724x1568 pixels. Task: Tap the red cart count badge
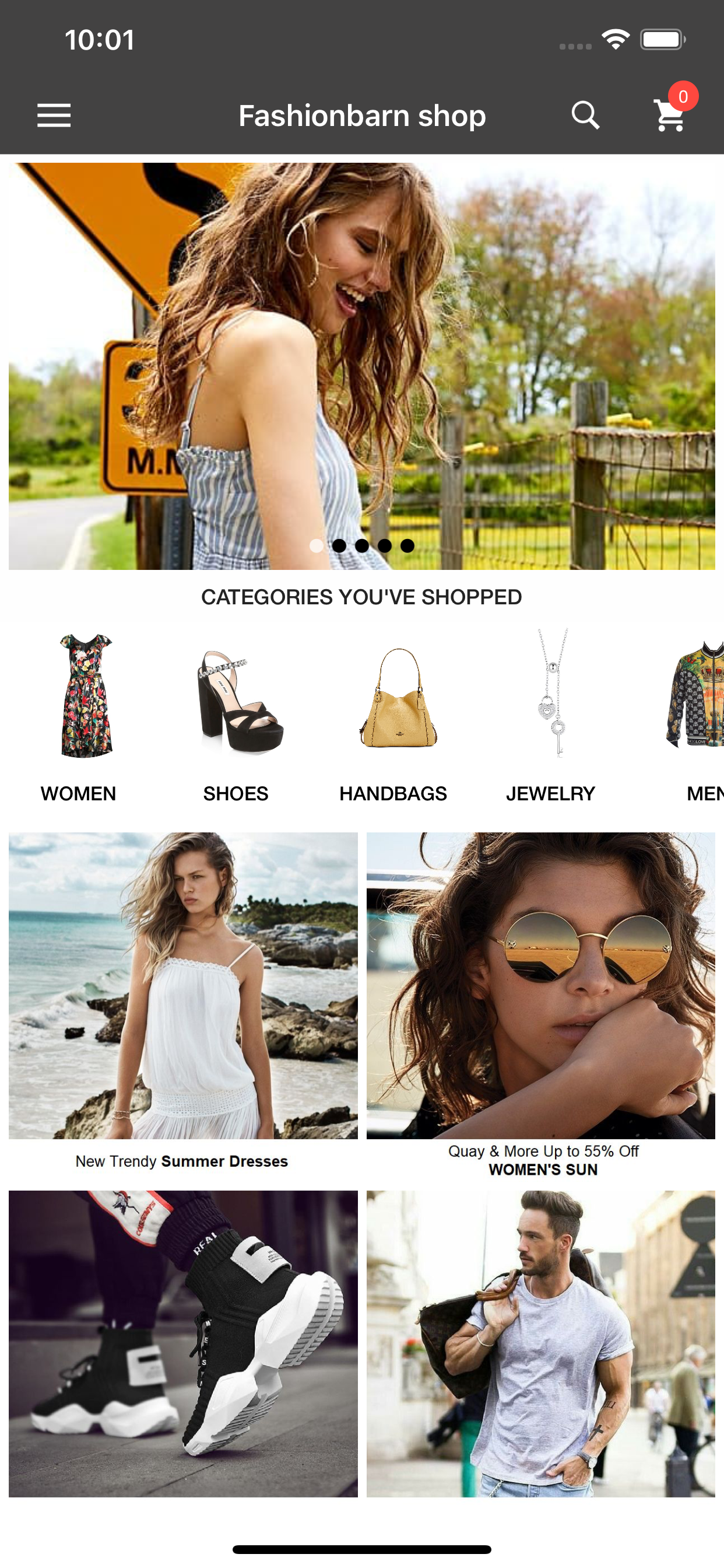coord(683,96)
